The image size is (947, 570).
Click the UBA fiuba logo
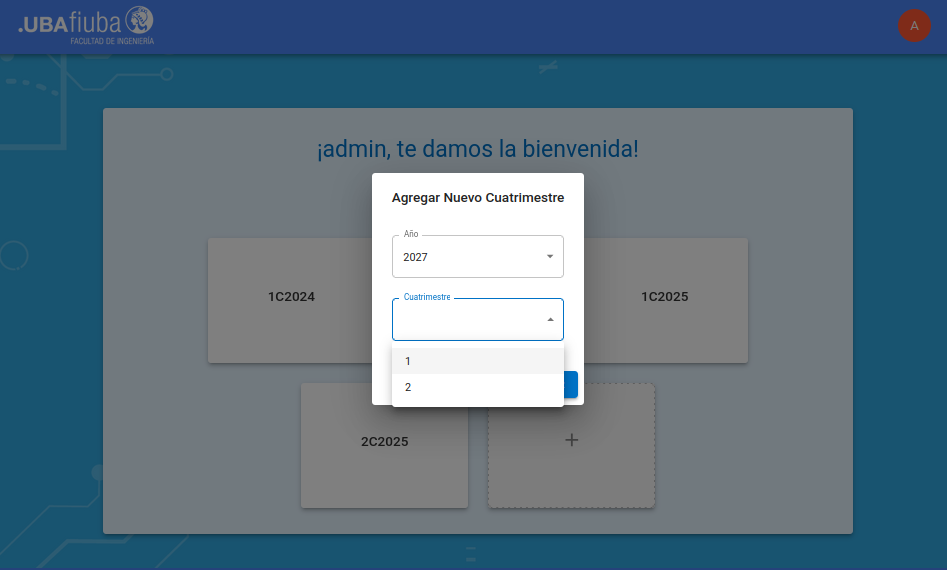(85, 25)
